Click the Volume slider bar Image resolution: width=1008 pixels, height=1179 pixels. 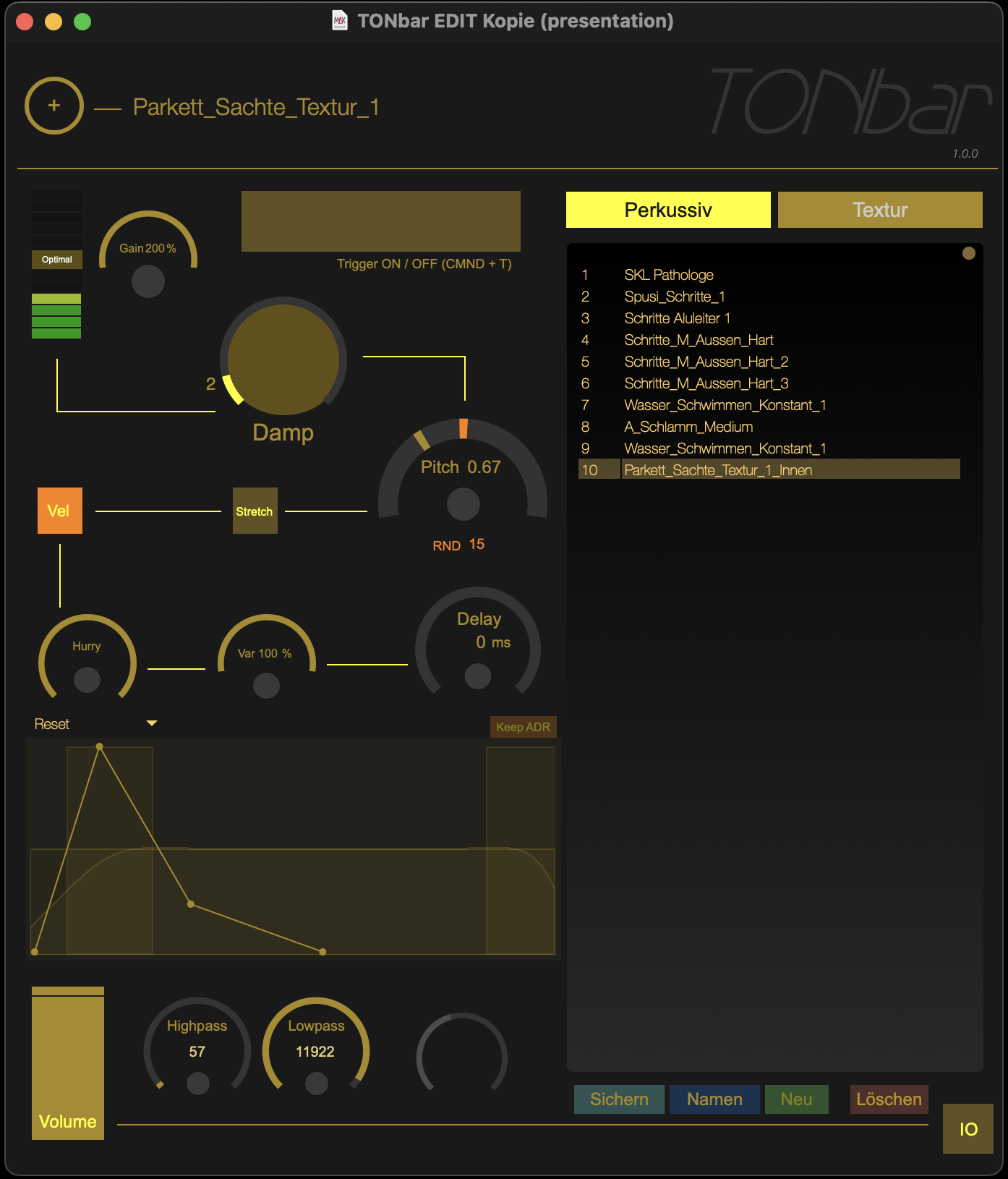68,1063
